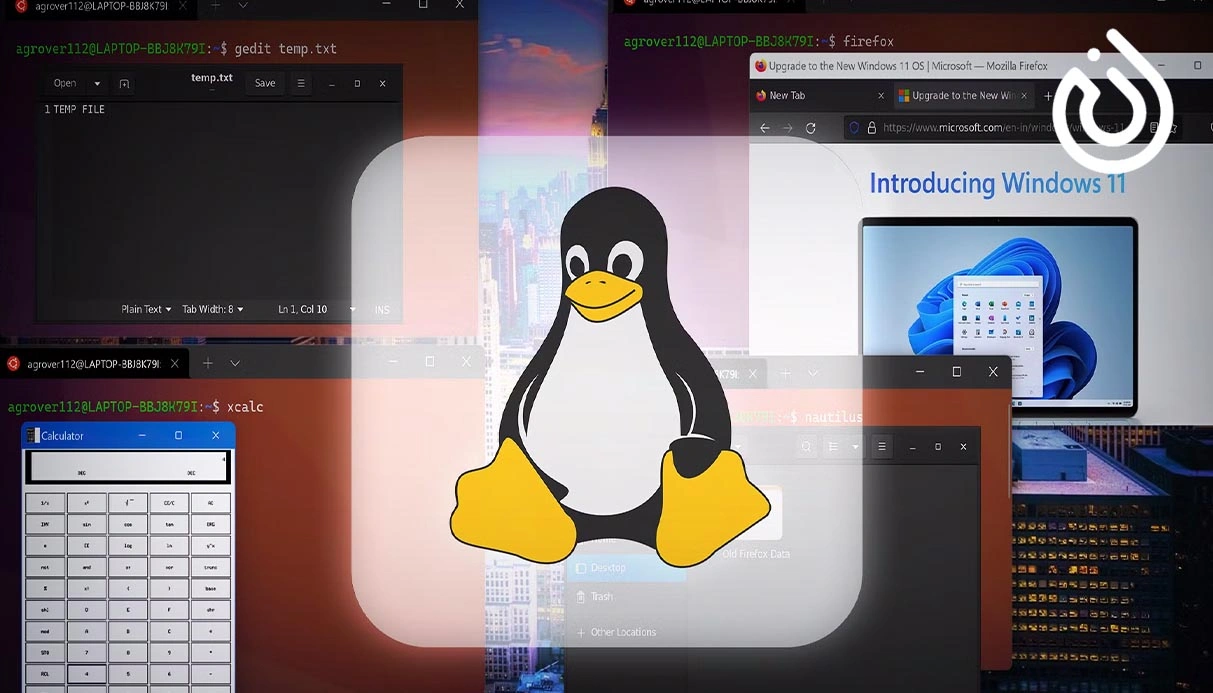The height and width of the screenshot is (693, 1213).
Task: Click the sin key on xcalc
Action: pos(87,524)
